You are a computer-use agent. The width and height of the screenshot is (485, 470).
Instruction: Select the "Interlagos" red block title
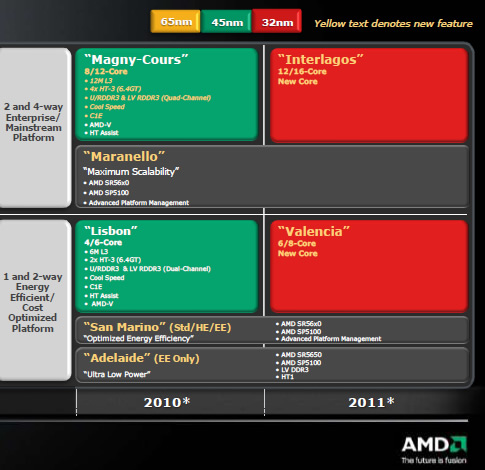(x=321, y=60)
